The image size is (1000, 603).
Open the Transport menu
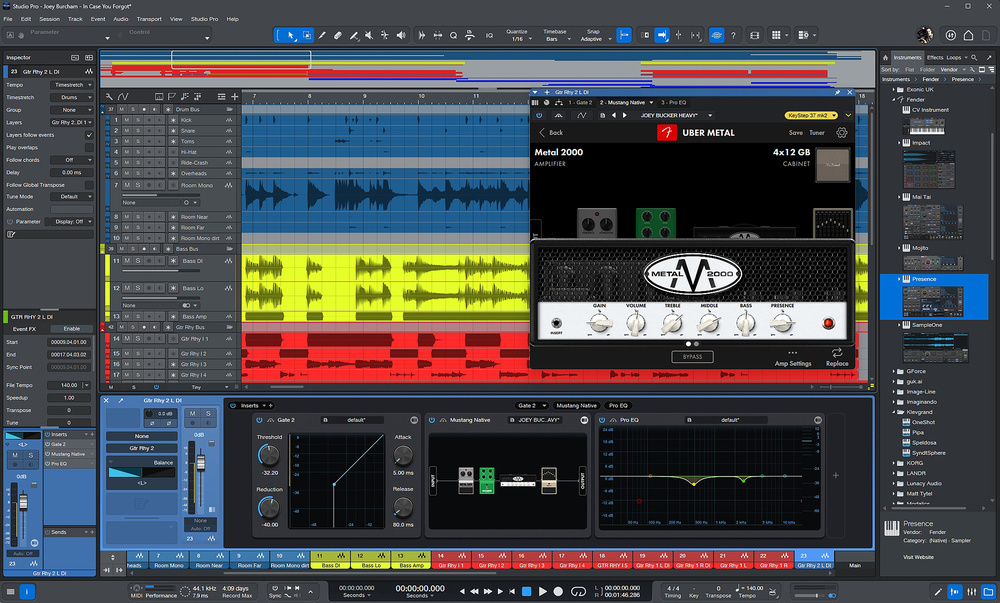pos(149,19)
